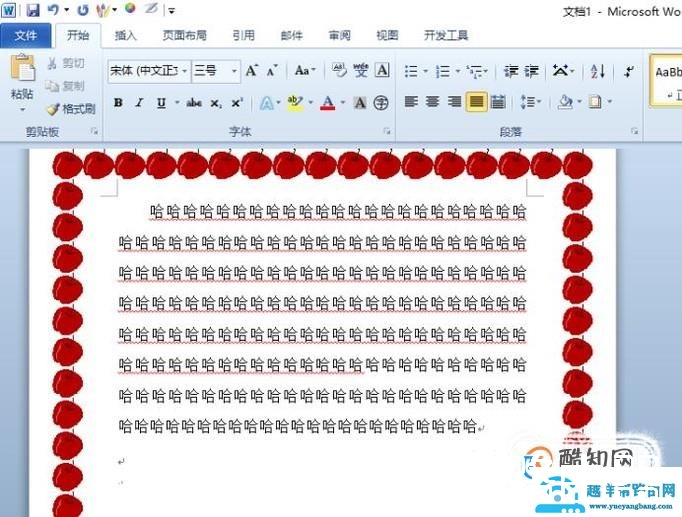Click the Increase Indent icon
Image resolution: width=682 pixels, height=517 pixels.
point(532,71)
